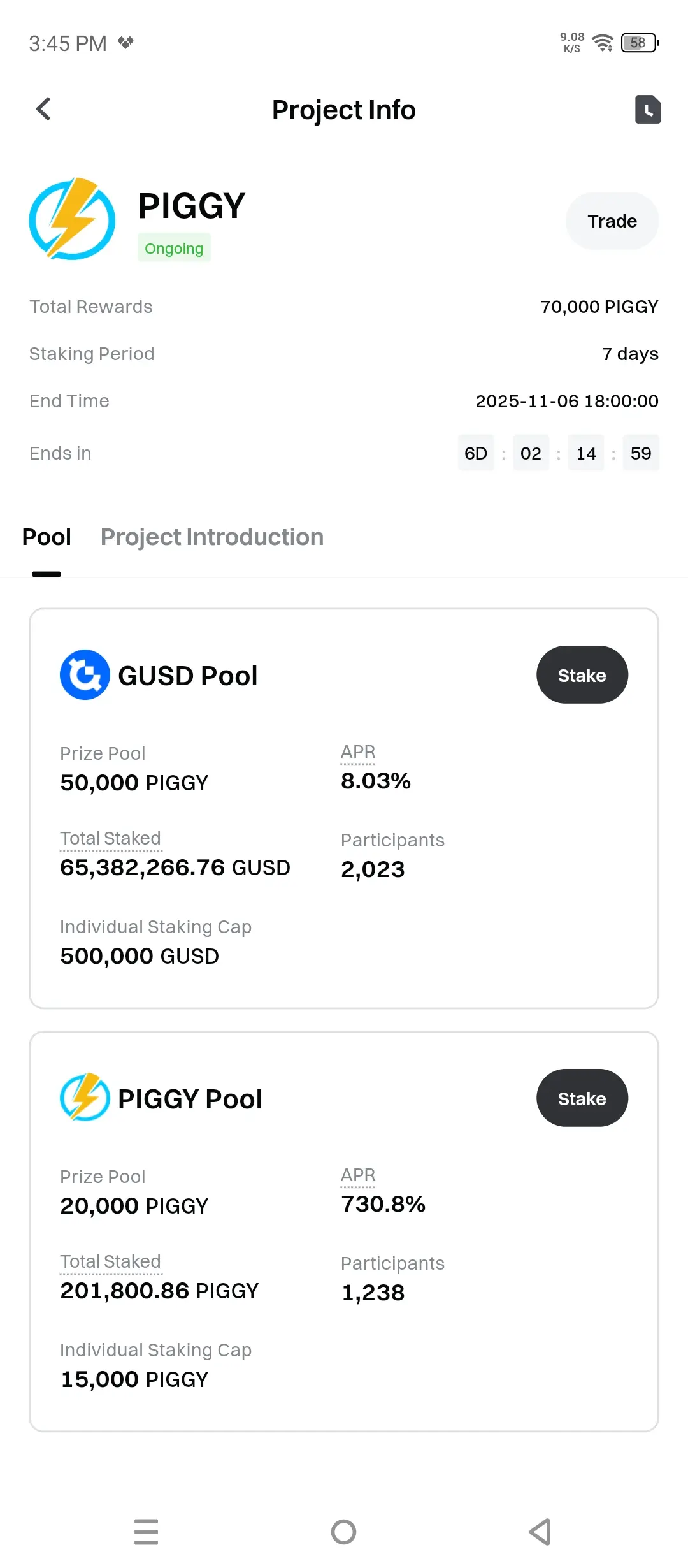Show APR info for GUSD Pool
The width and height of the screenshot is (688, 1568).
[x=358, y=752]
